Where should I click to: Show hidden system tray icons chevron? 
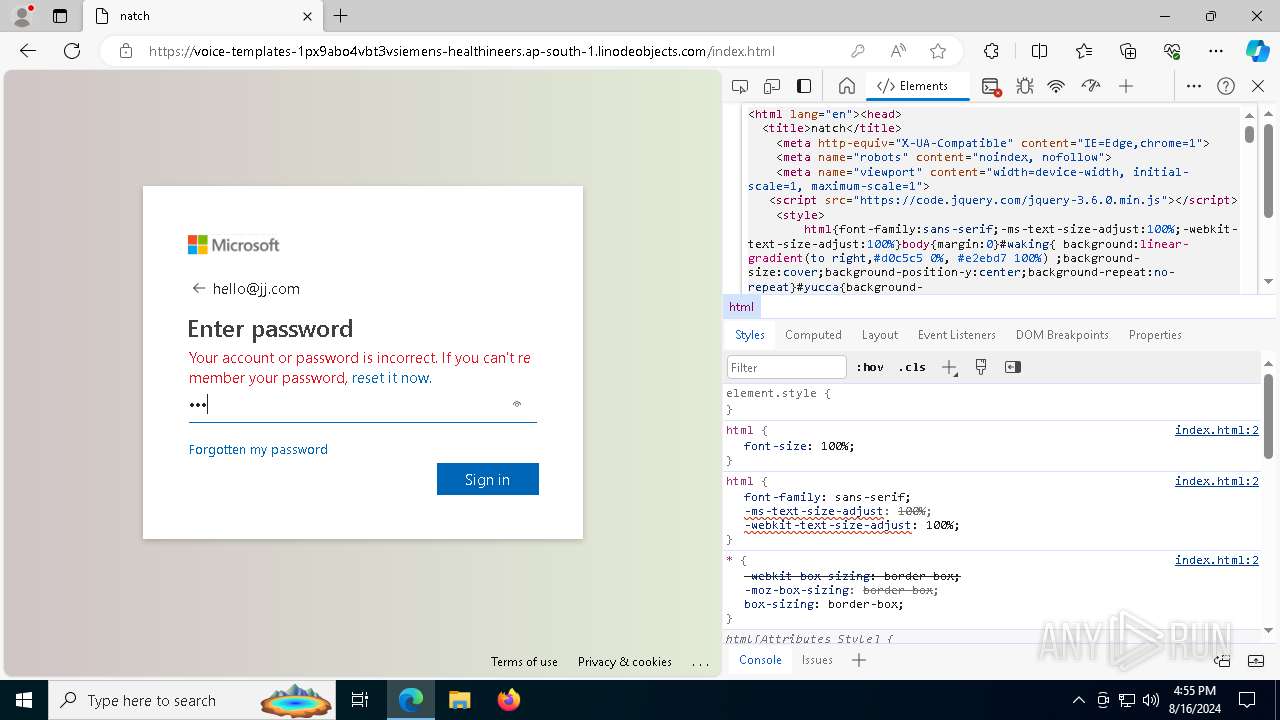(x=1078, y=700)
